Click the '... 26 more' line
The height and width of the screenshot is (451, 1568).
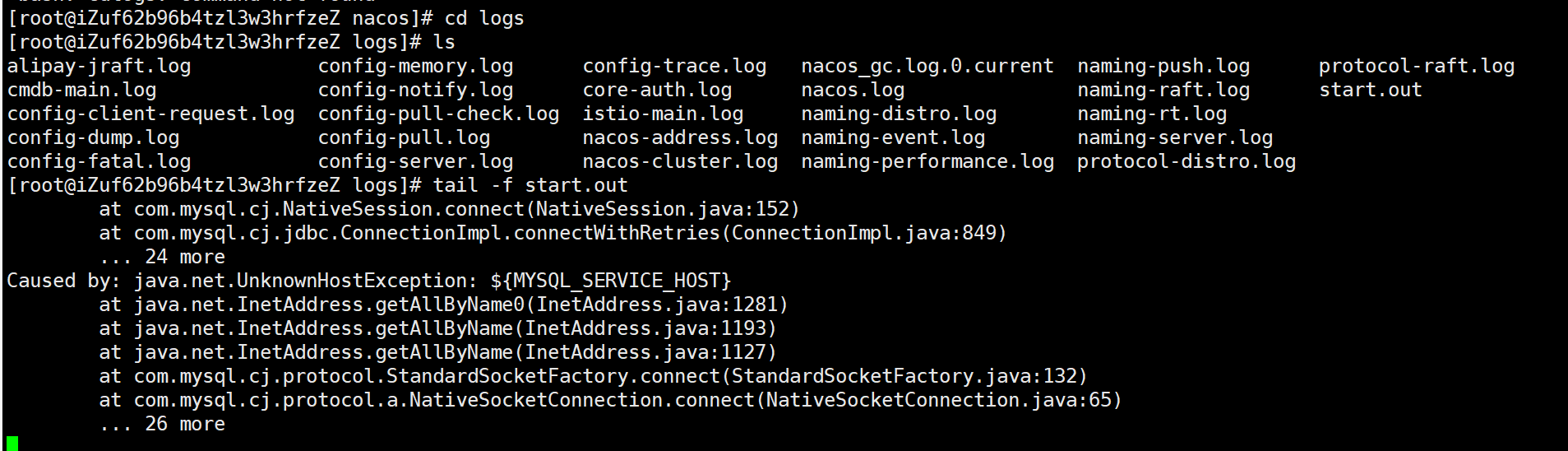[162, 424]
